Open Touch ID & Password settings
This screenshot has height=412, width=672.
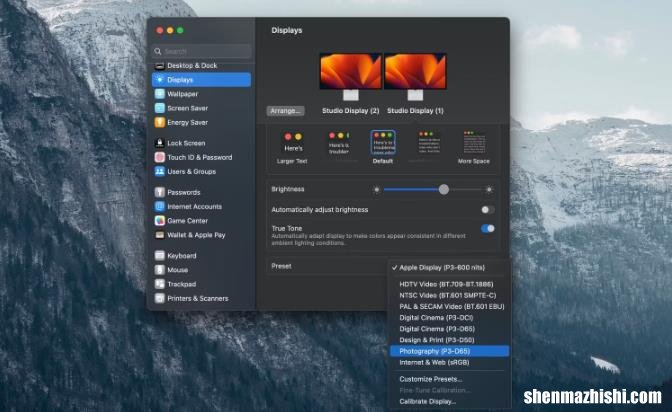tap(199, 157)
